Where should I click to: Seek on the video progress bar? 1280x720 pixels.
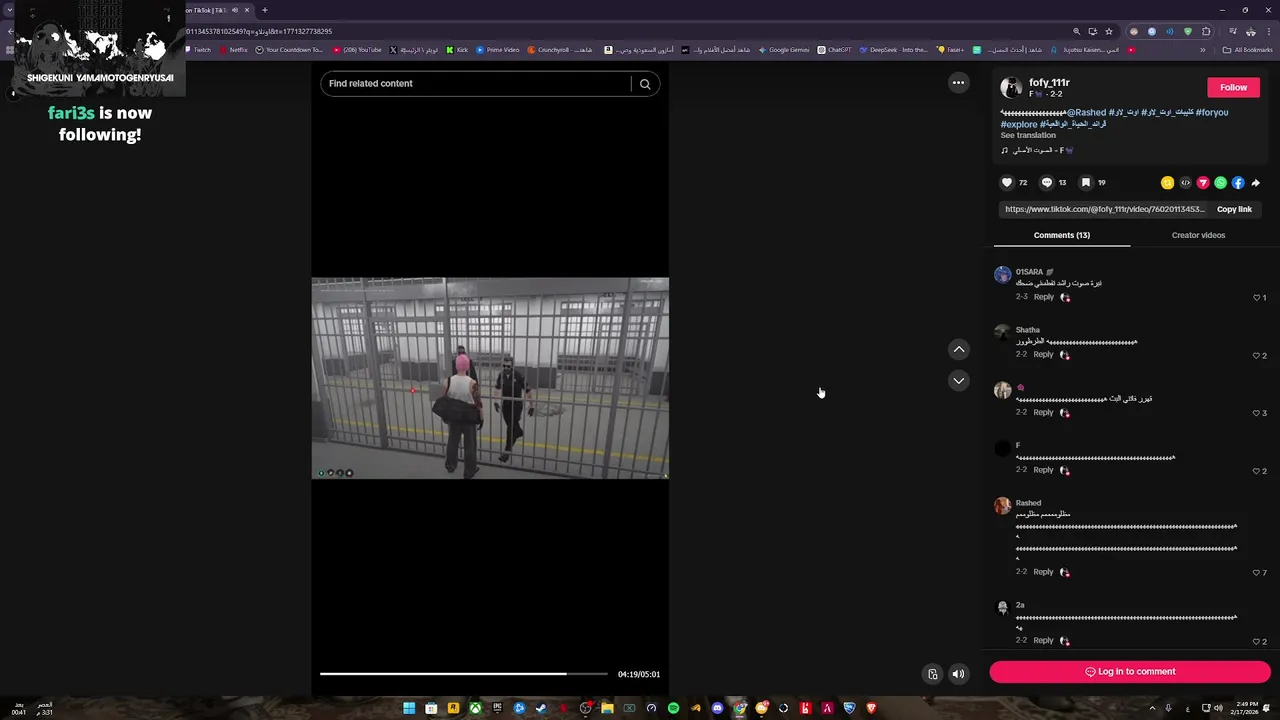coord(463,674)
